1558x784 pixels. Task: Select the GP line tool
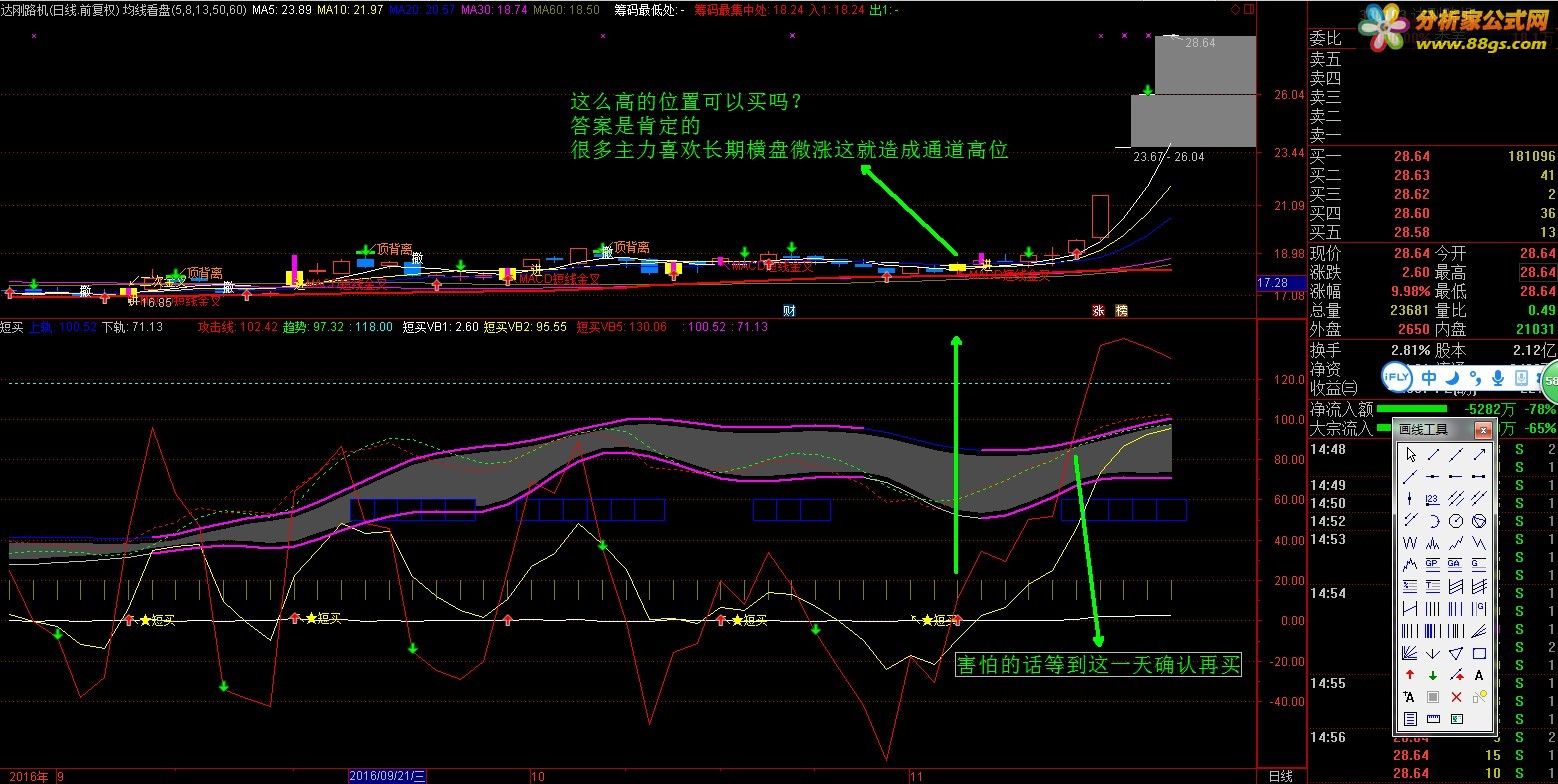(1433, 564)
